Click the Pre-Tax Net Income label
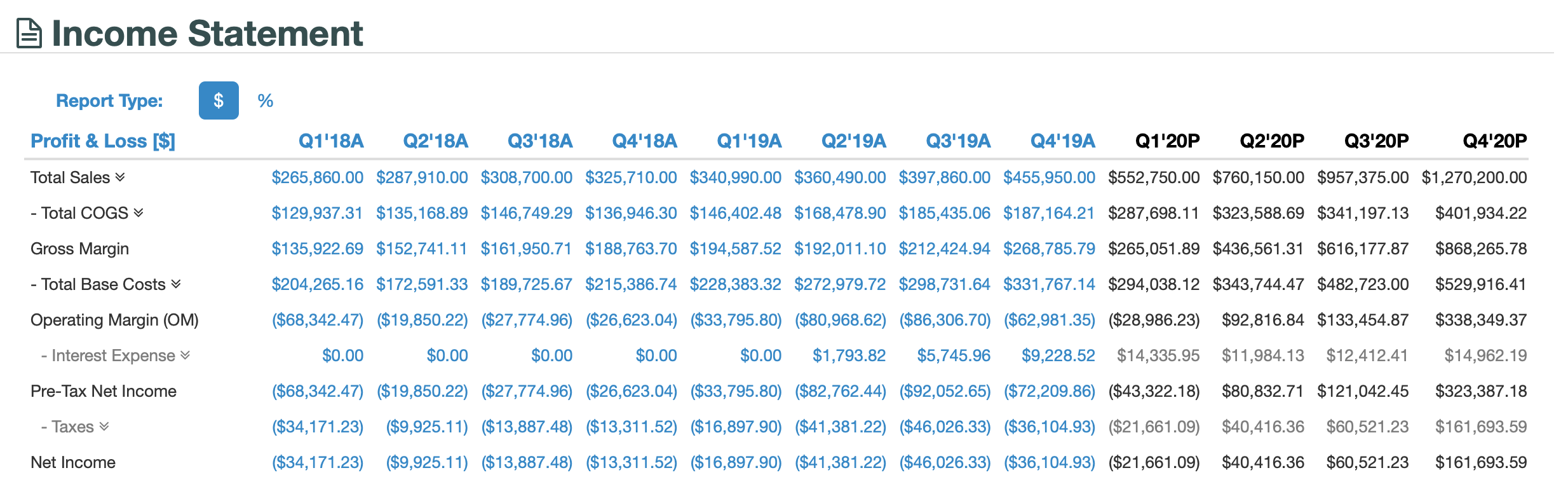 [104, 391]
